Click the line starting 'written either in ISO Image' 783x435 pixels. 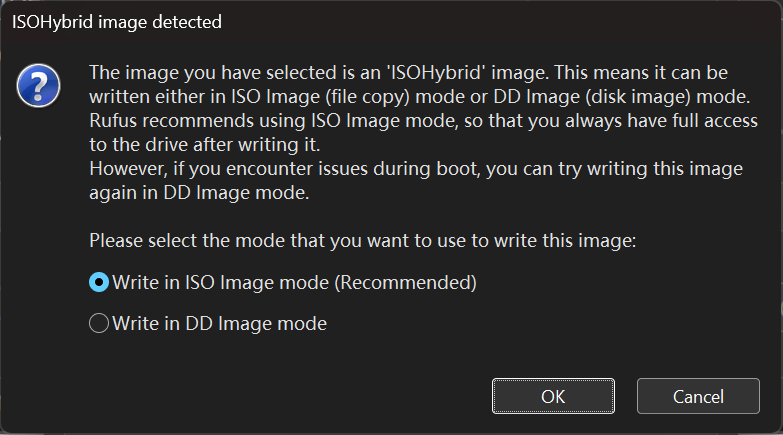(419, 97)
